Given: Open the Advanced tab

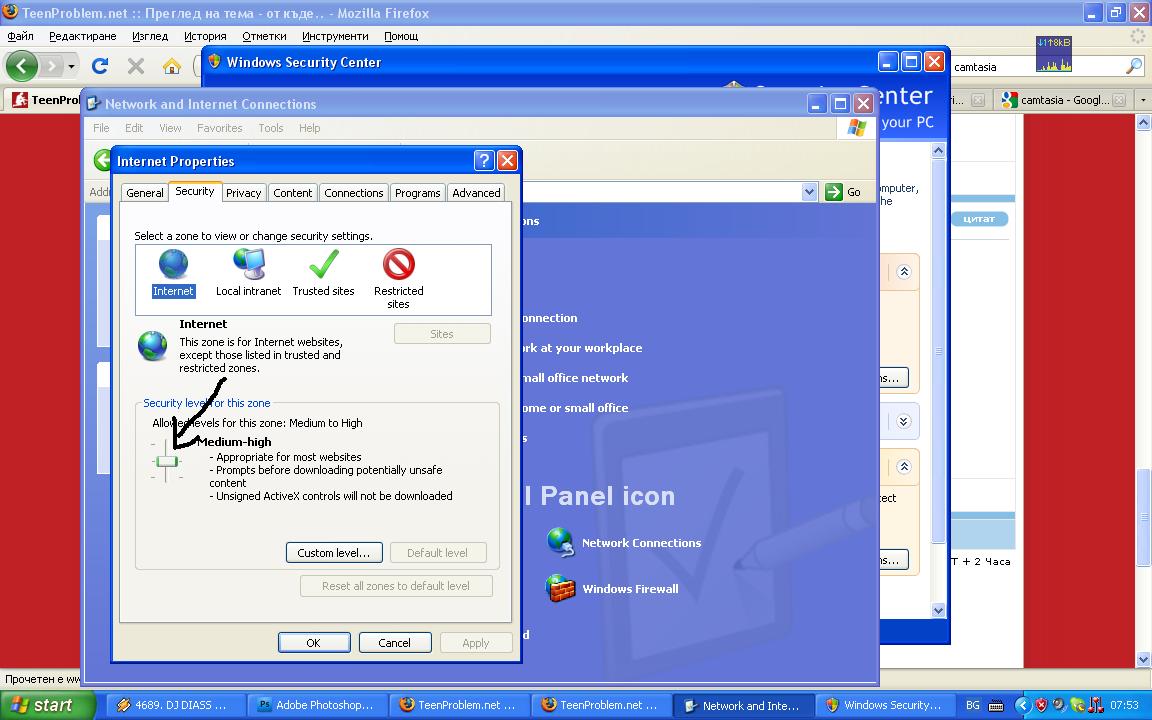Looking at the screenshot, I should [476, 192].
